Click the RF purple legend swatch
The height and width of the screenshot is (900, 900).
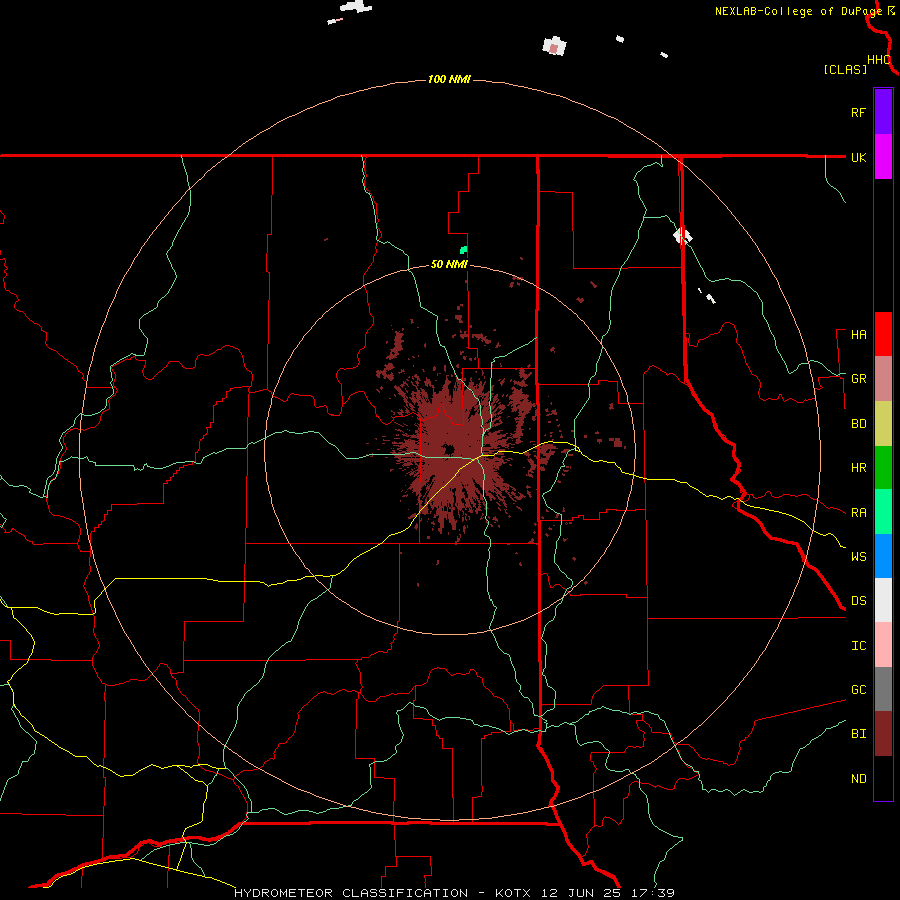click(883, 111)
